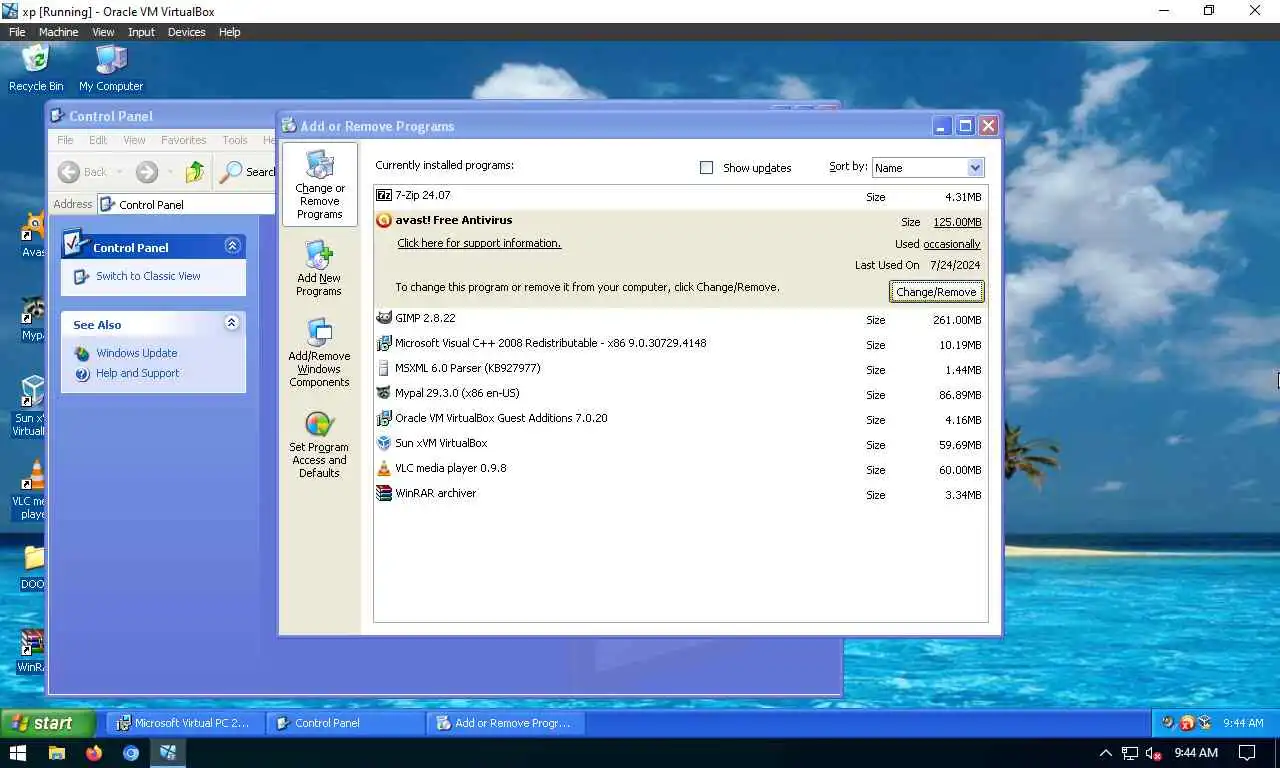Viewport: 1280px width, 768px height.
Task: Enable the Show updates checkbox
Action: [x=706, y=168]
